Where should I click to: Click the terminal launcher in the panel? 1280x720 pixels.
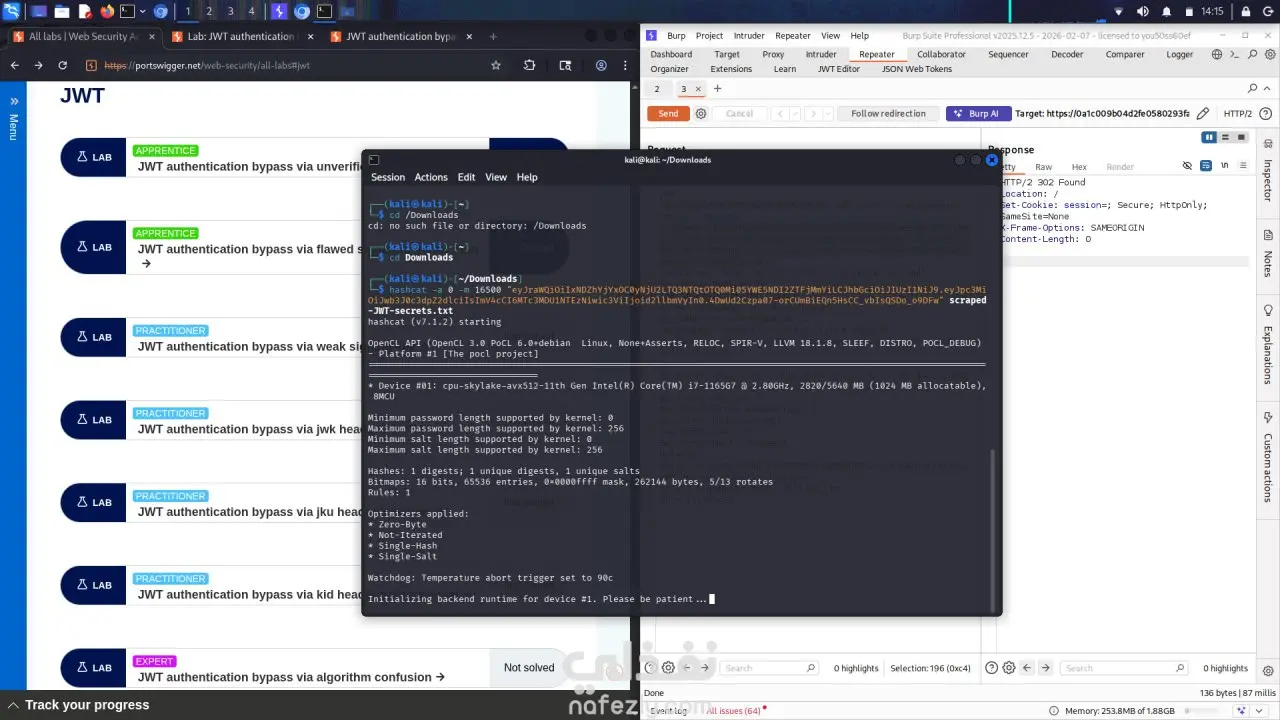coord(127,12)
